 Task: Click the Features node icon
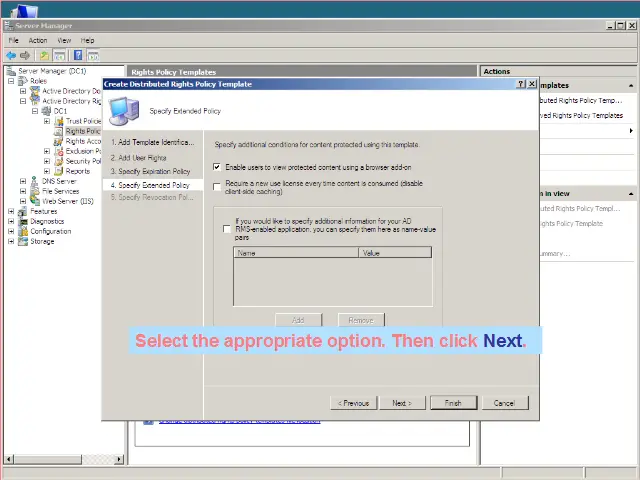pos(23,211)
